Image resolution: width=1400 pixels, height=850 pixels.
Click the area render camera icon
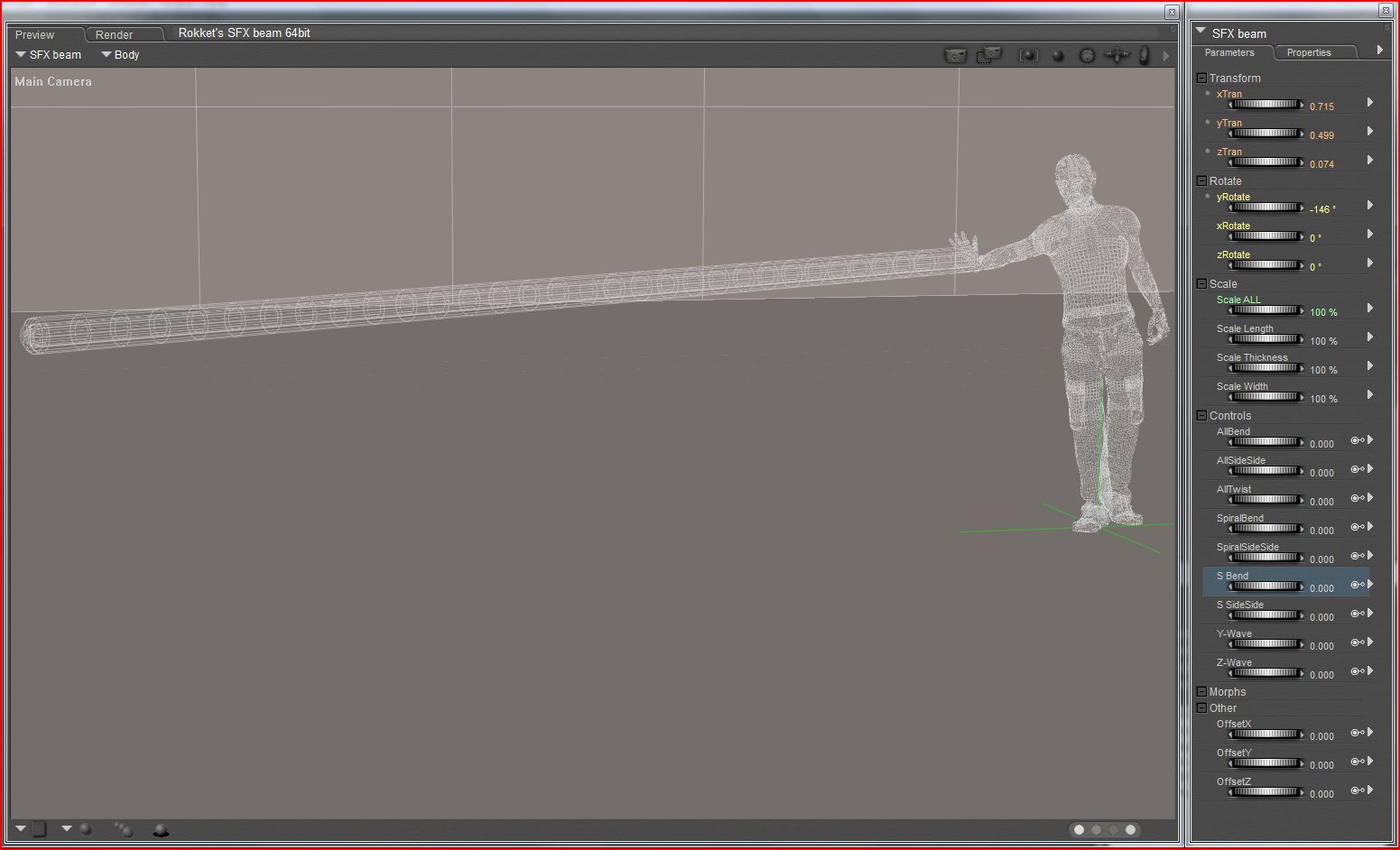tap(989, 55)
